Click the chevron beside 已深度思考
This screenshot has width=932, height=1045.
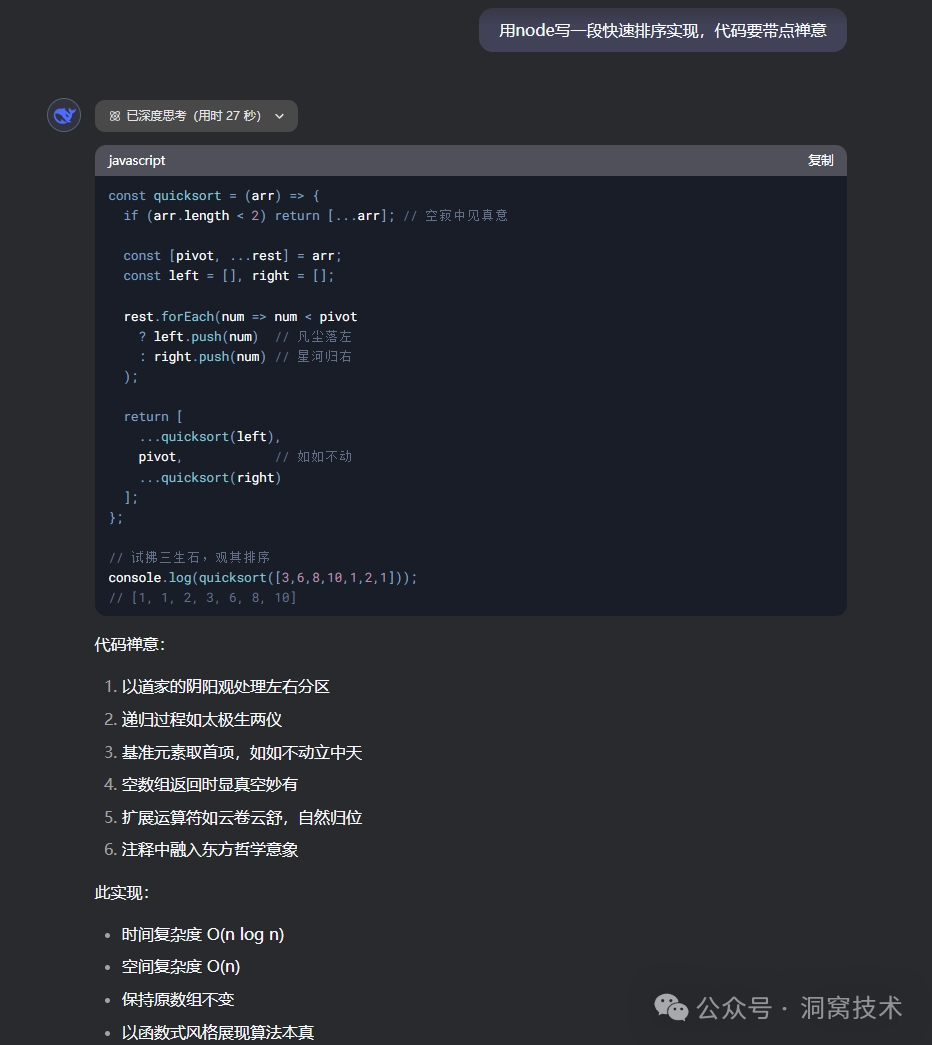point(279,116)
